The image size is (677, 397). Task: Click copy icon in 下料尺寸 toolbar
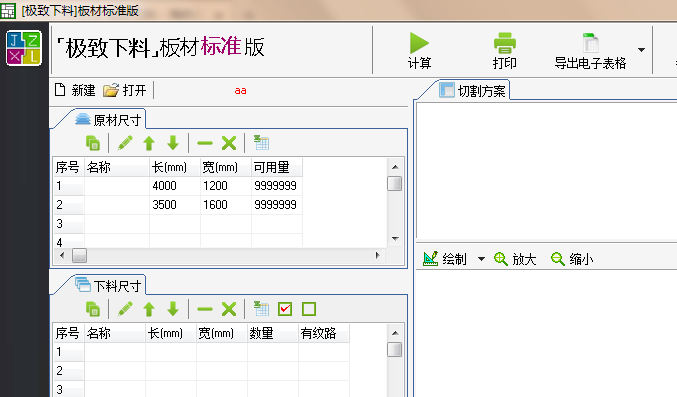tap(93, 309)
